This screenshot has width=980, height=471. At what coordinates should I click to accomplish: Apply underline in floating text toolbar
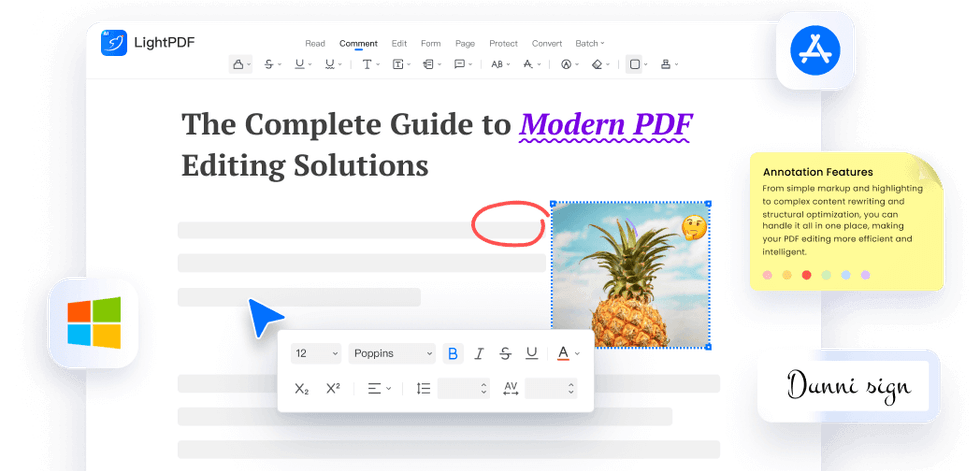click(x=531, y=354)
